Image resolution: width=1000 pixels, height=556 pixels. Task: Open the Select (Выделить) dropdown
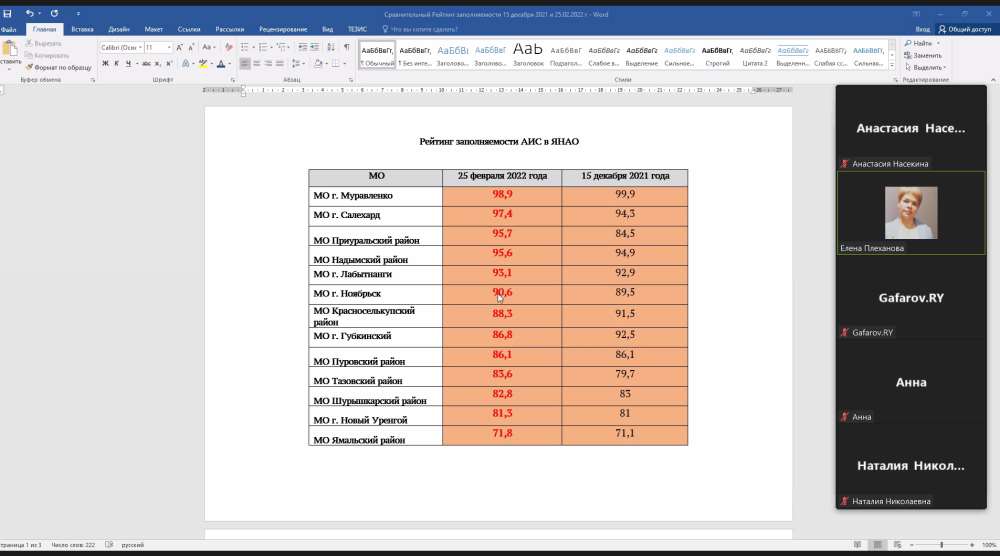coord(925,67)
